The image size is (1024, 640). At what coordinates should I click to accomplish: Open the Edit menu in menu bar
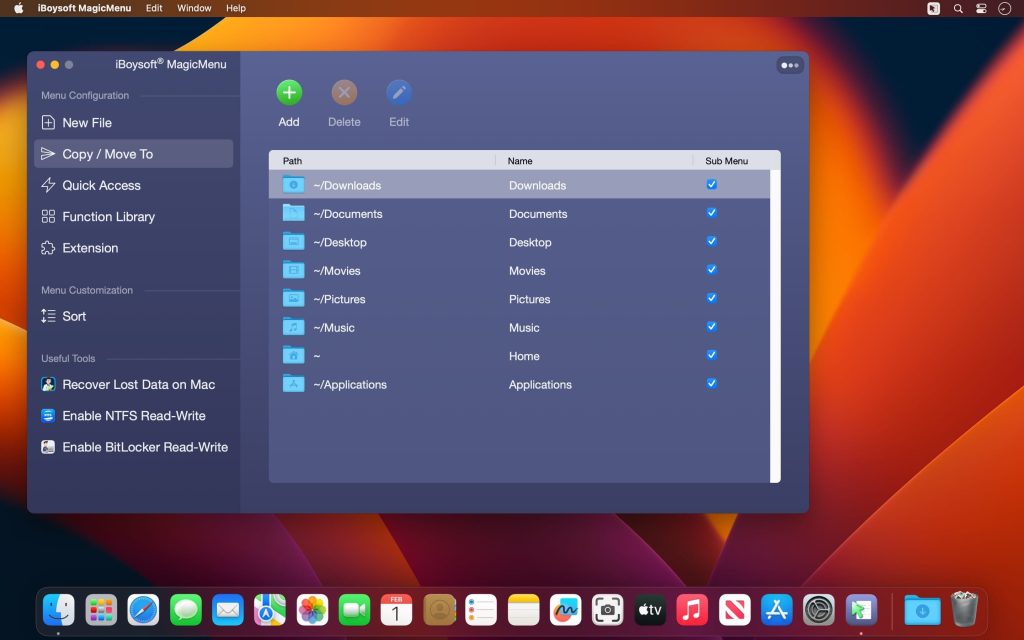[153, 8]
